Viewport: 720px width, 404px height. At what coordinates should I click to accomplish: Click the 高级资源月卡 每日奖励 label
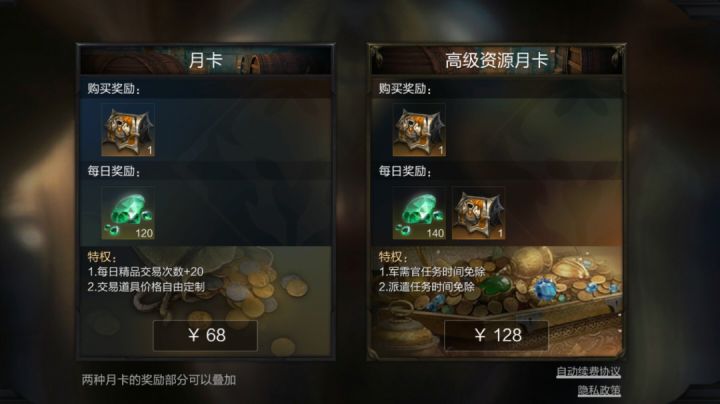click(405, 172)
